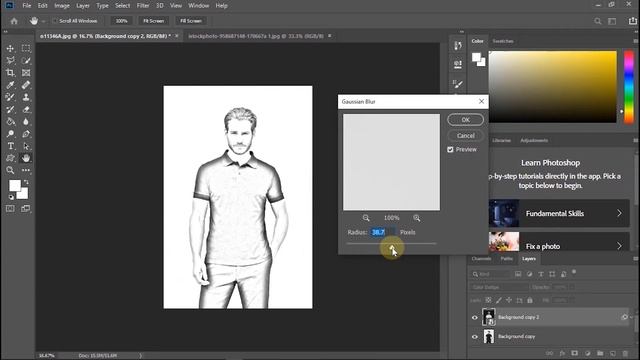The image size is (640, 360).
Task: Select the Paint Bucket tool
Action: tap(10, 122)
